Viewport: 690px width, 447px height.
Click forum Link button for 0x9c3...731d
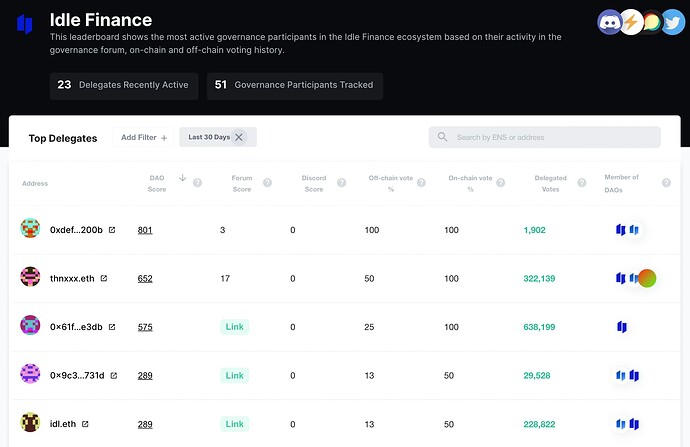click(235, 375)
